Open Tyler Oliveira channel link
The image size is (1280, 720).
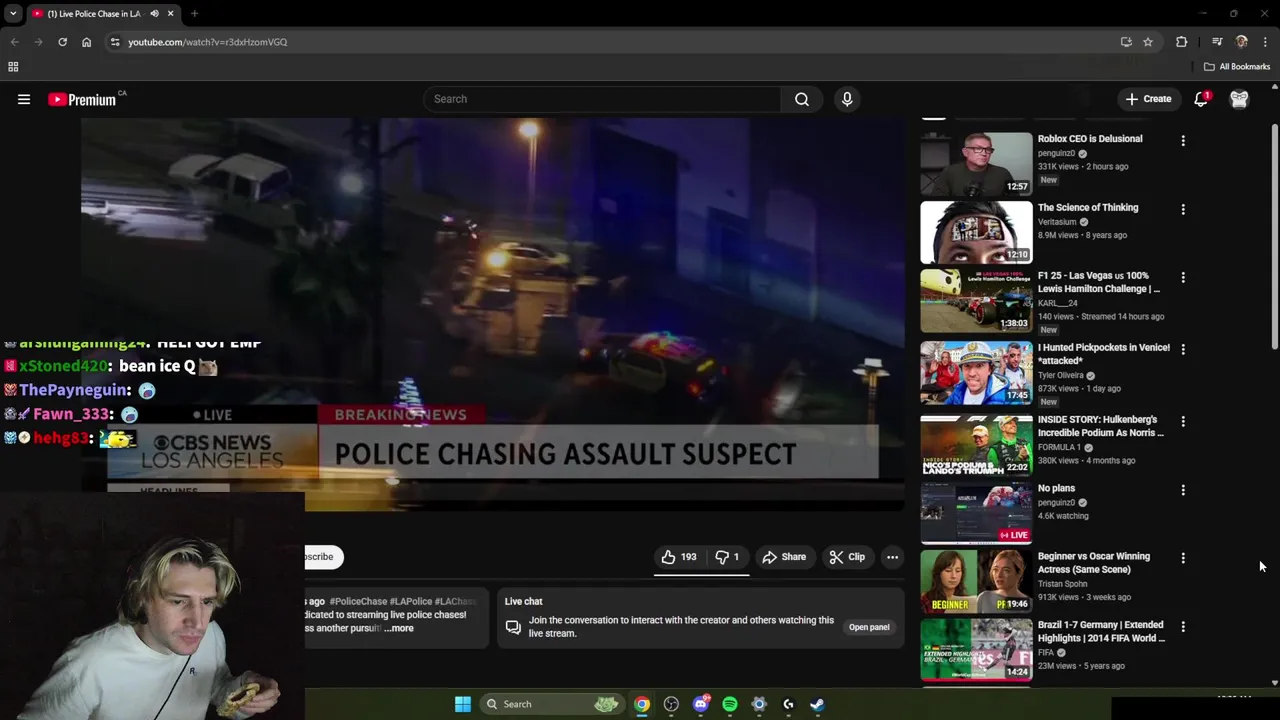click(x=1062, y=375)
